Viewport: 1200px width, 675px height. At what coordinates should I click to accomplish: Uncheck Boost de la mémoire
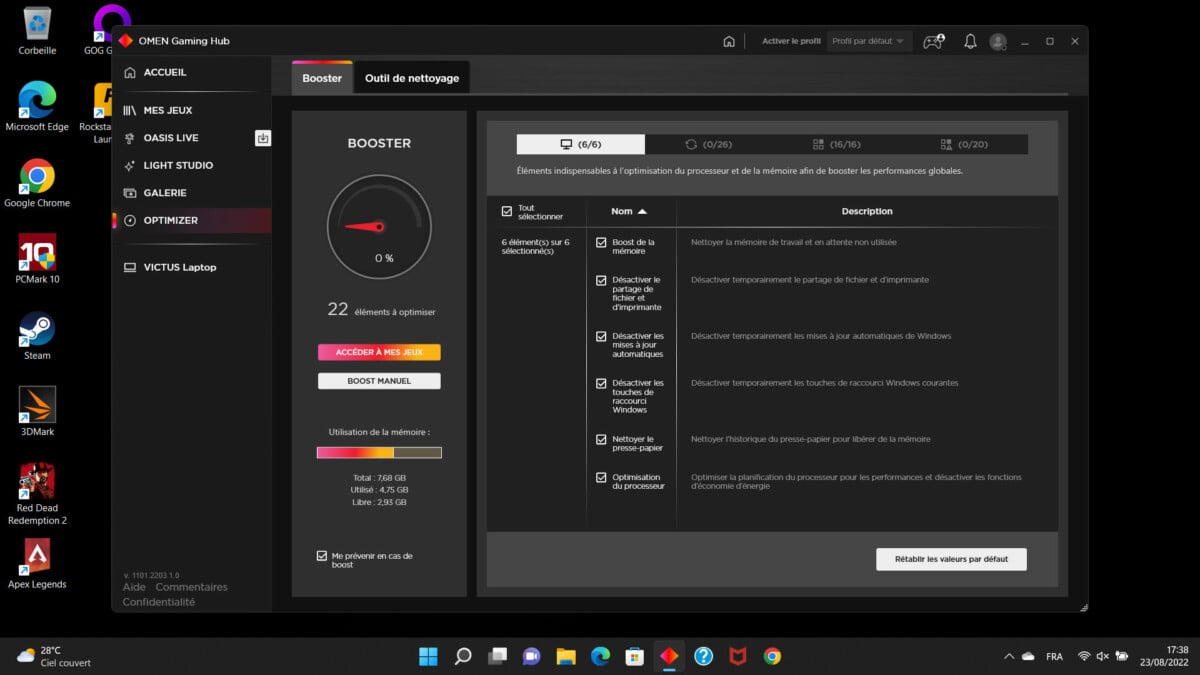(601, 241)
